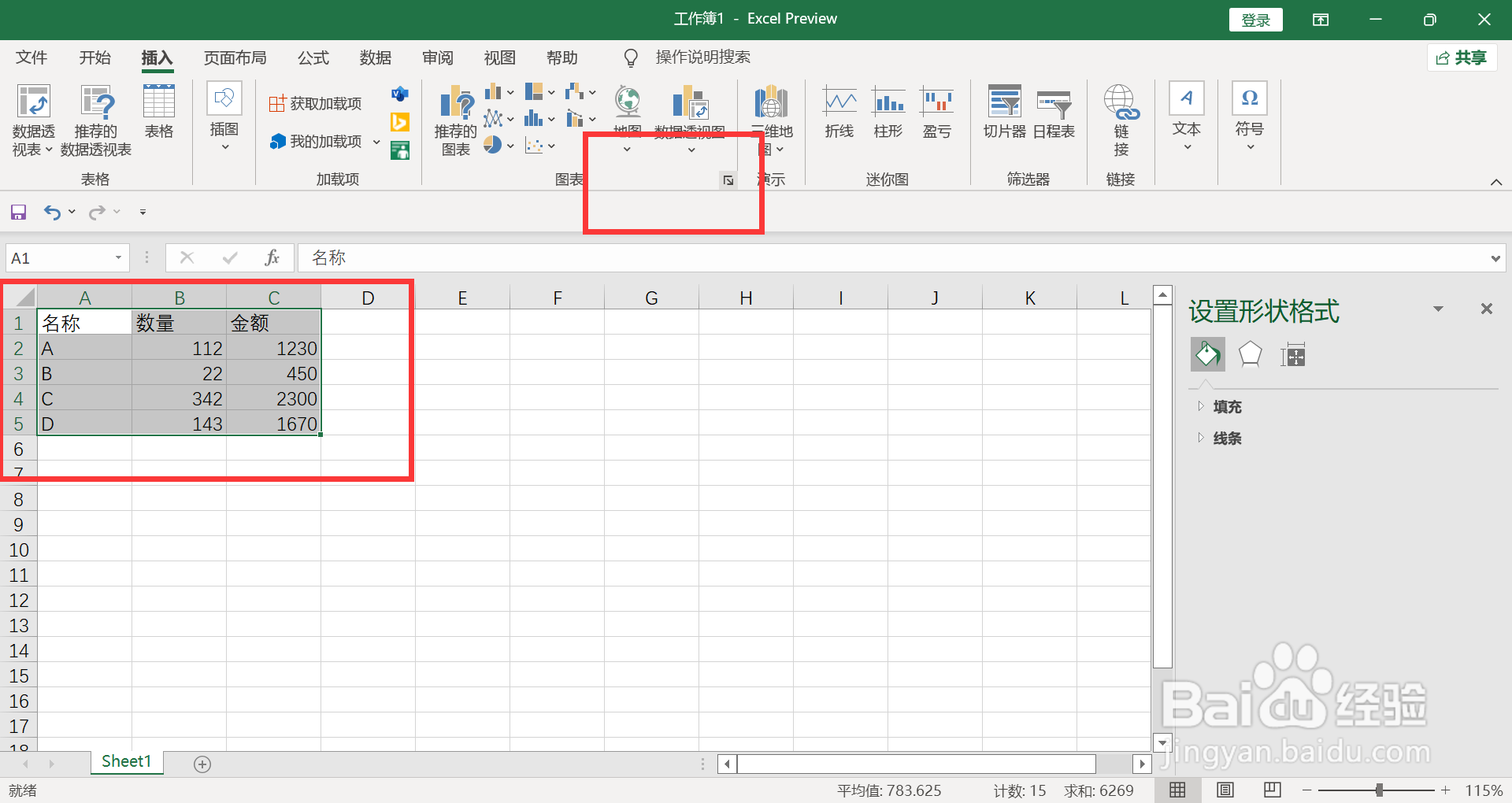Viewport: 1512px width, 803px height.
Task: Switch to Page Layout view in status bar
Action: pos(1225,790)
